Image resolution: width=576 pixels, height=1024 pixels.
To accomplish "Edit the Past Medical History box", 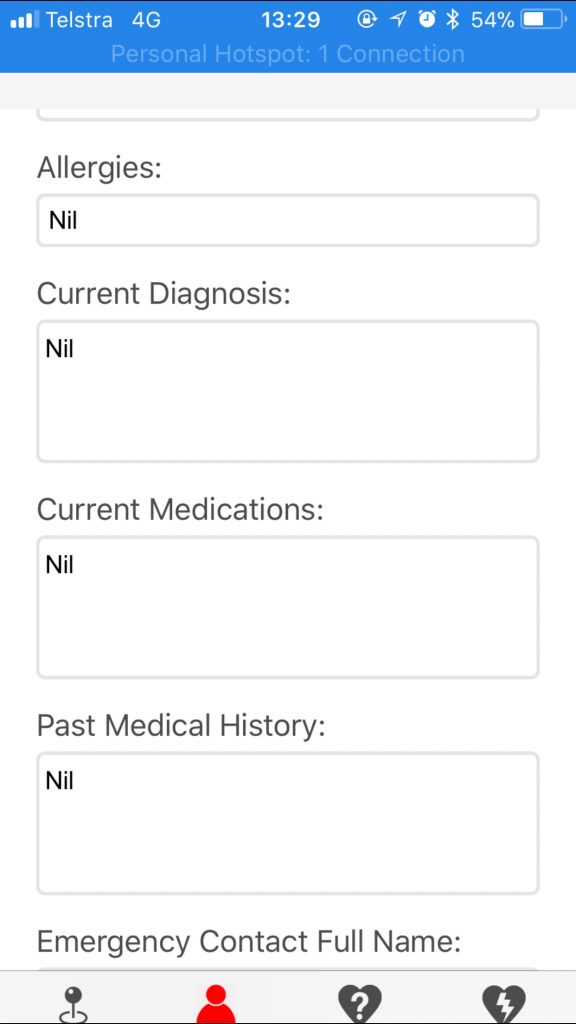I will pos(288,823).
